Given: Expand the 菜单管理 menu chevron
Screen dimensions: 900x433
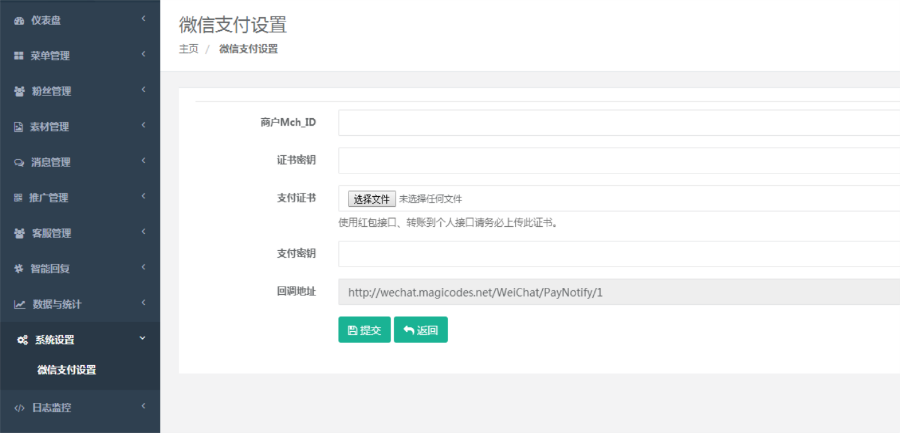Looking at the screenshot, I should coord(143,55).
